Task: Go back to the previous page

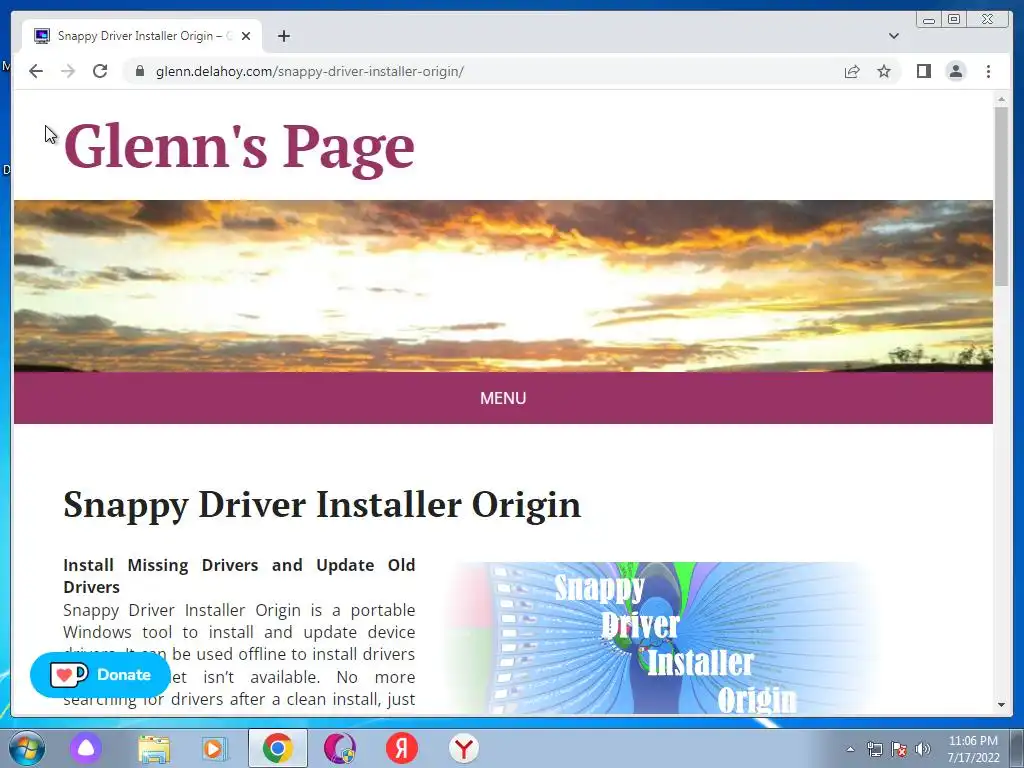Action: [x=36, y=71]
